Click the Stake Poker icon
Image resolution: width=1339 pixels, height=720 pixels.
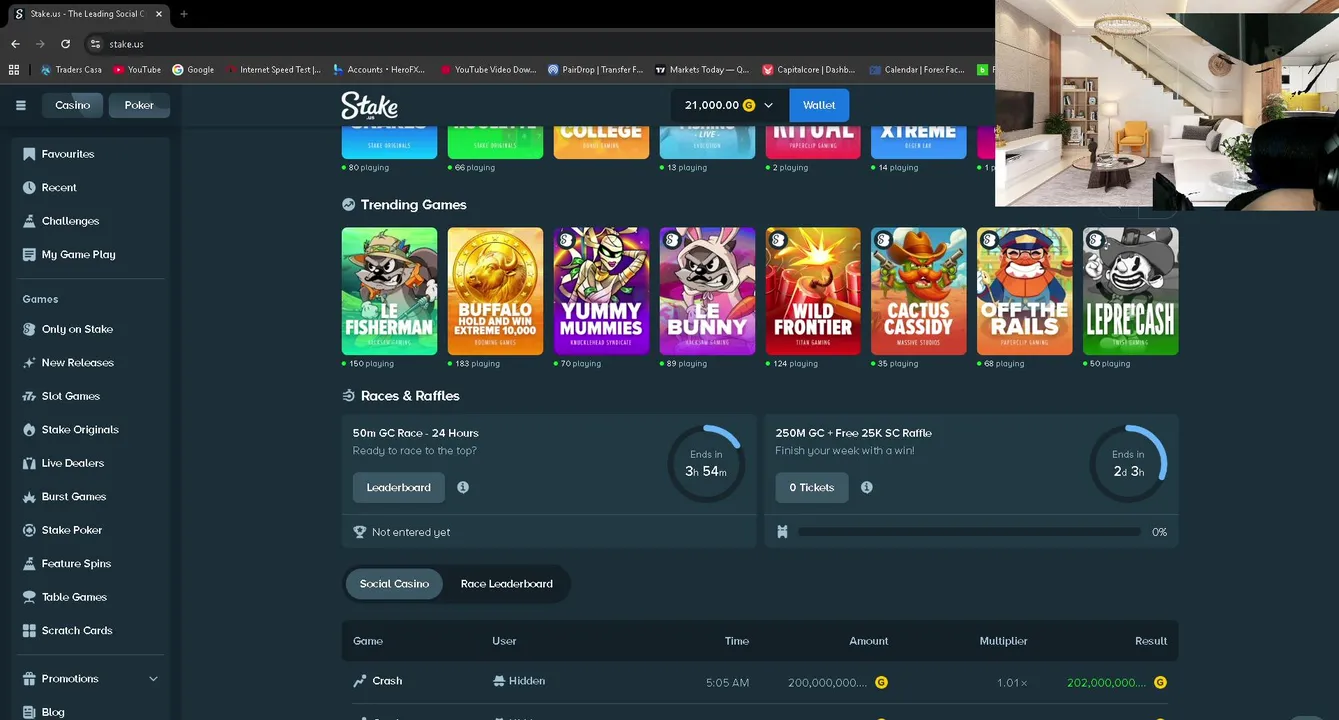[x=29, y=530]
